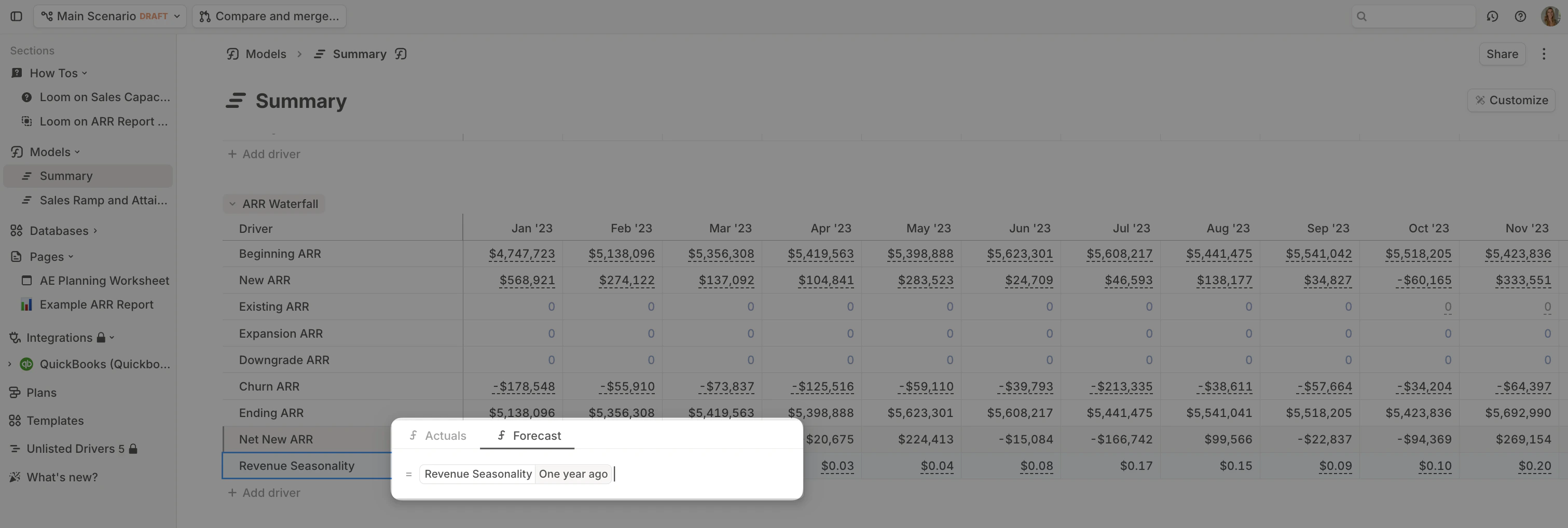Select Jan '23 Beginning ARR value $4,747,723
The height and width of the screenshot is (528, 1568).
(x=521, y=254)
